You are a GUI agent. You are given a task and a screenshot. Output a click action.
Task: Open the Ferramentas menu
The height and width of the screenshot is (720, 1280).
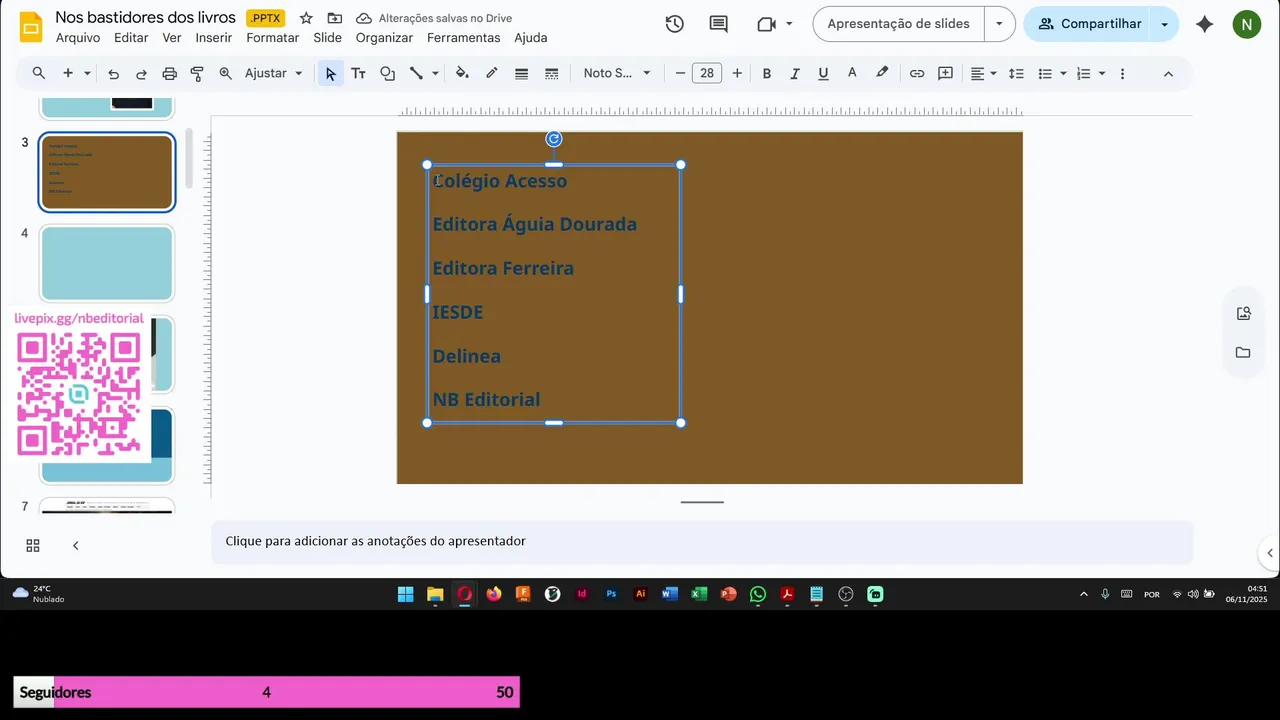(x=463, y=38)
